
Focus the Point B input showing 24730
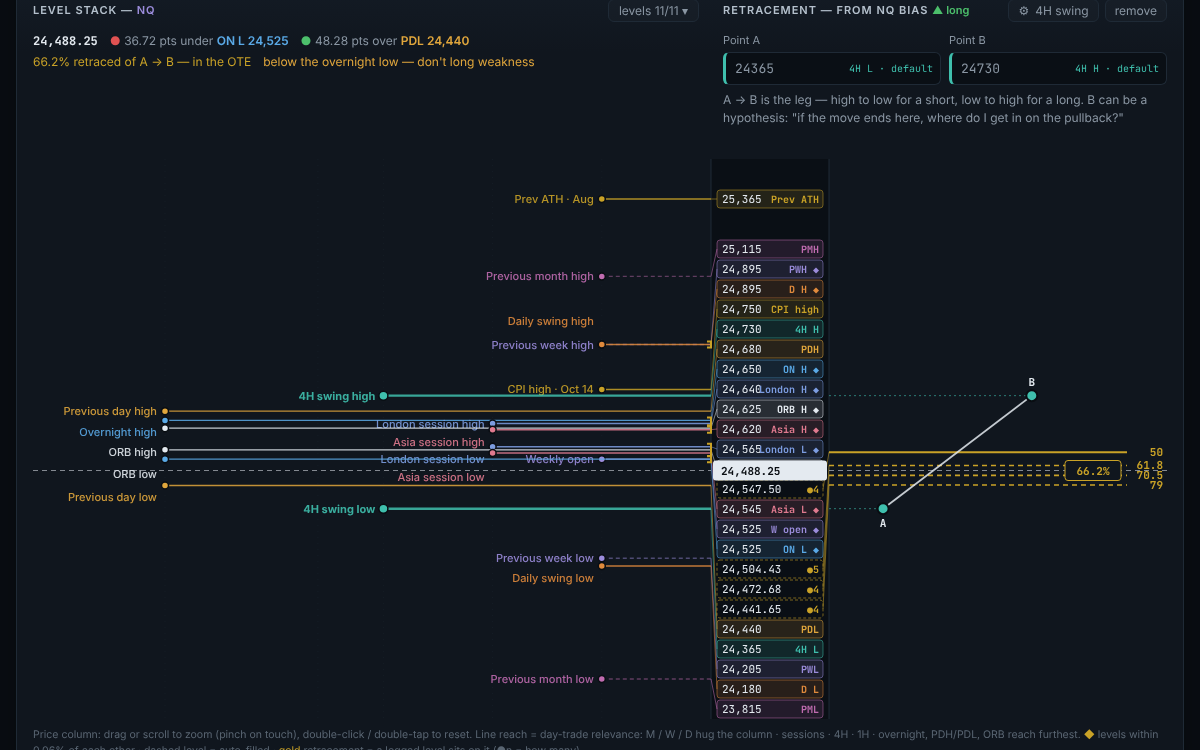coord(1058,68)
